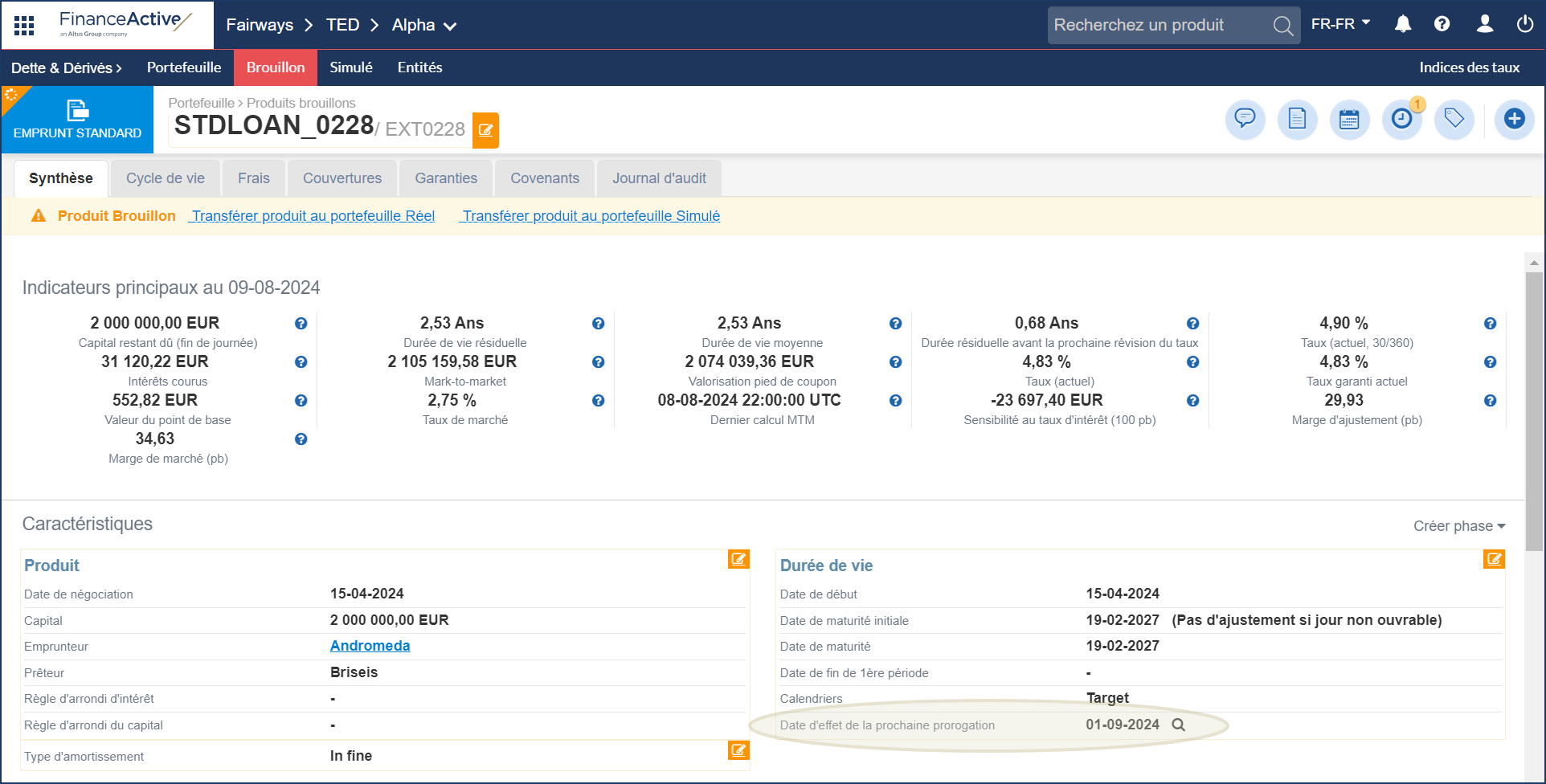The height and width of the screenshot is (784, 1546).
Task: Open the Simulé menu item
Action: pyautogui.click(x=351, y=67)
